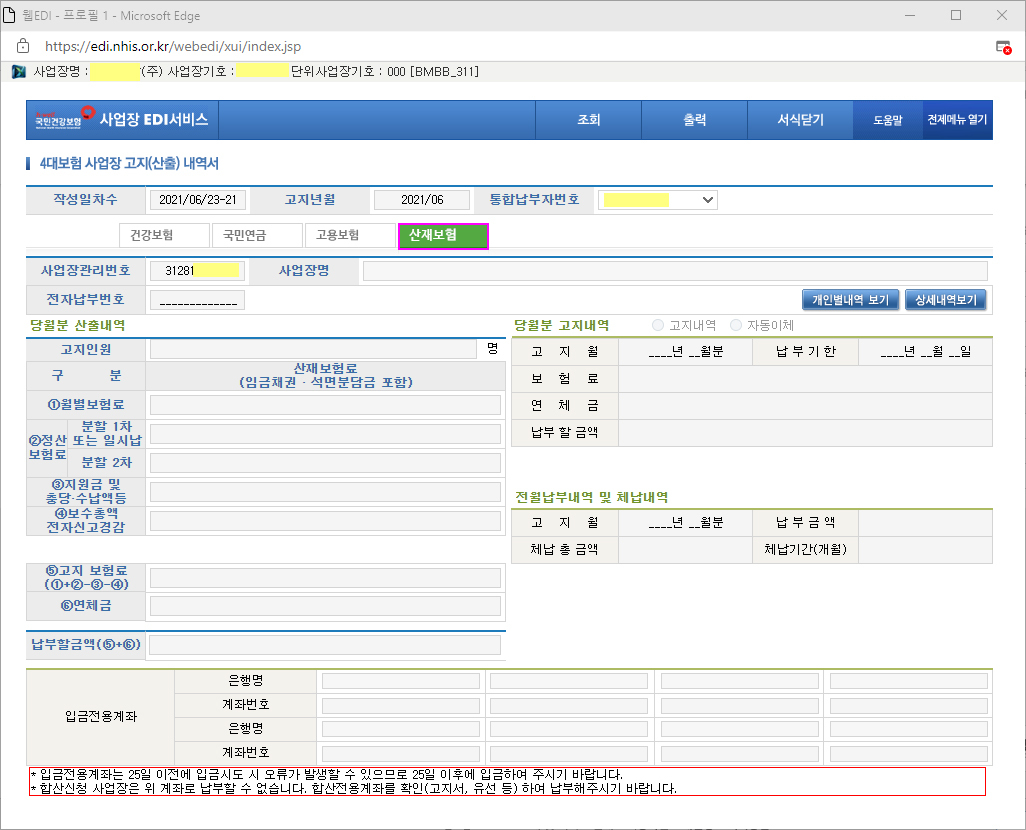Click the 서식닫기 menu item

pyautogui.click(x=800, y=120)
